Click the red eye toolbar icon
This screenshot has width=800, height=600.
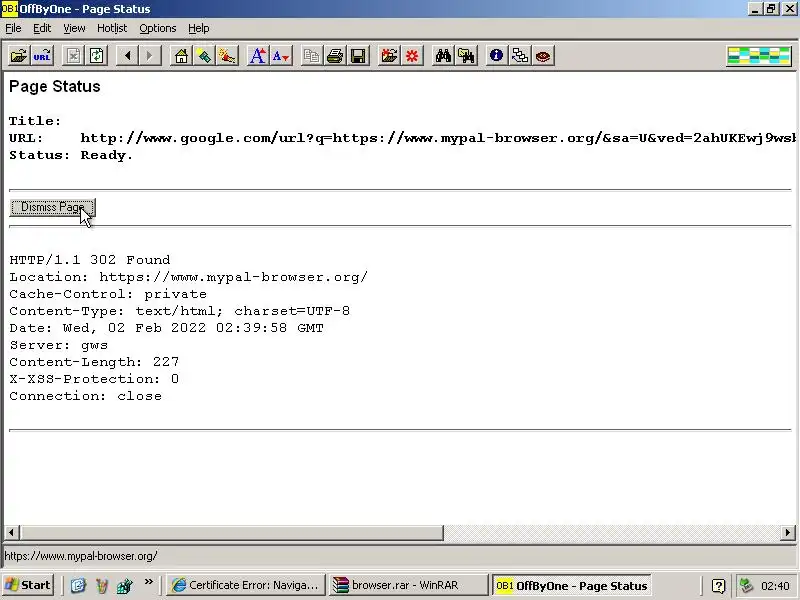(x=543, y=56)
